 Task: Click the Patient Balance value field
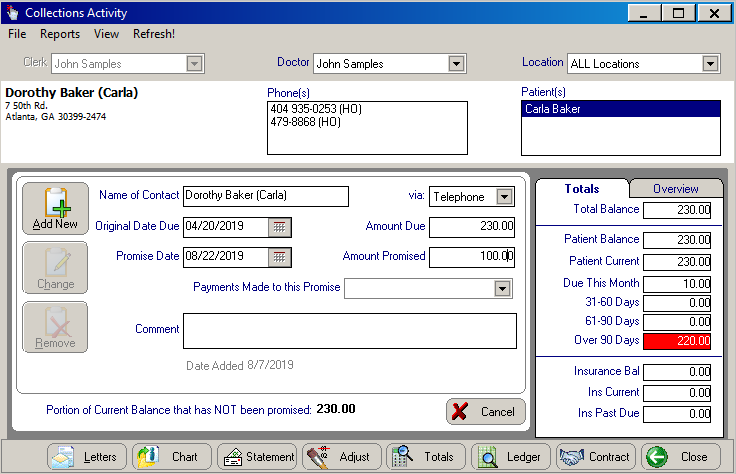(x=677, y=240)
